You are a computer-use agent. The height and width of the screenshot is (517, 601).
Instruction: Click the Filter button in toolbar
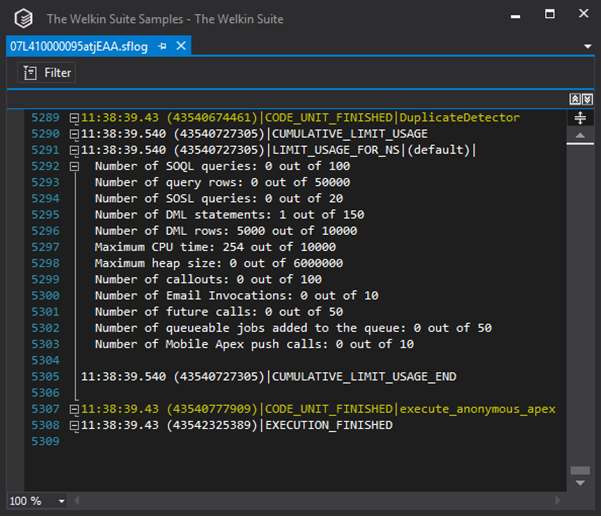(x=47, y=73)
